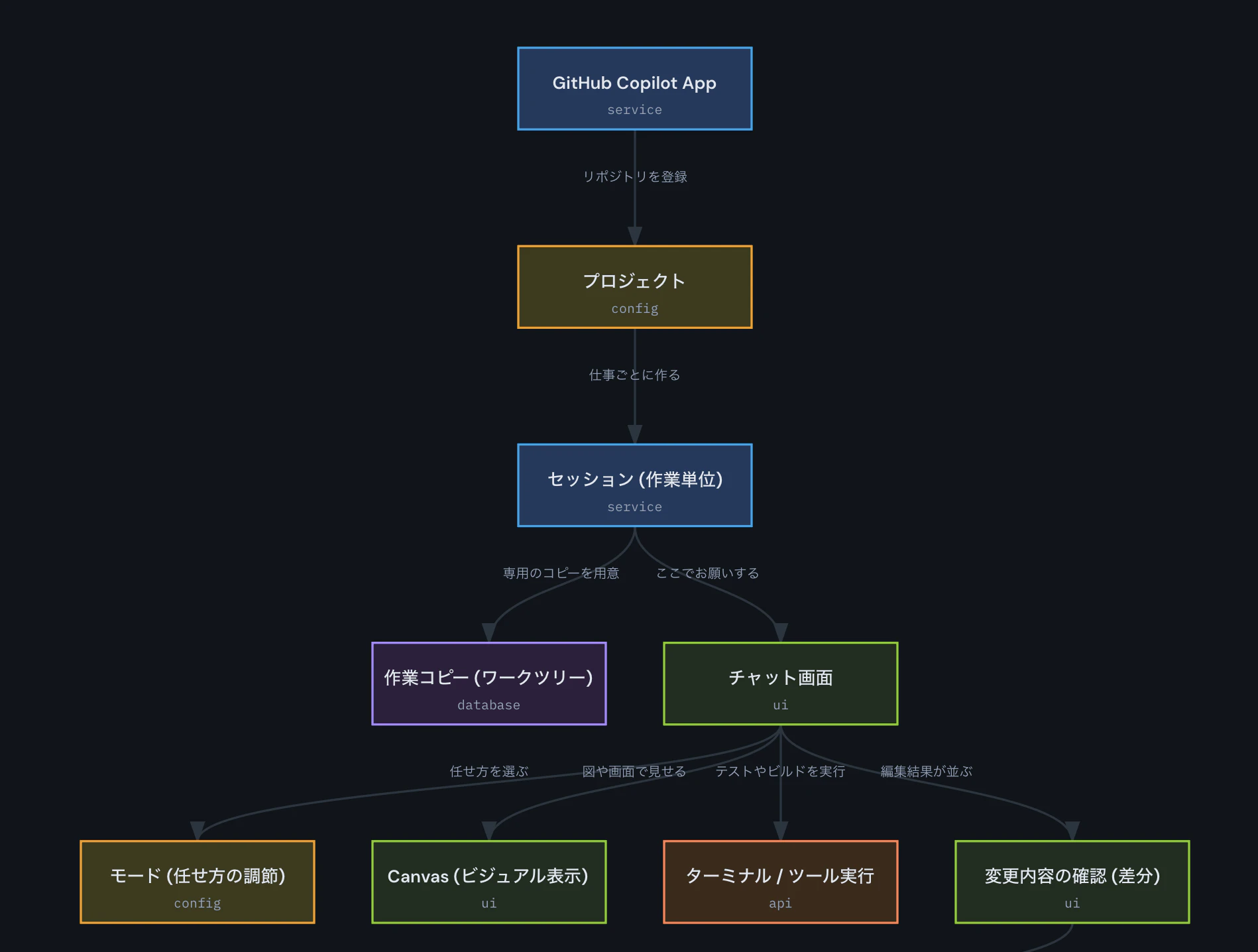This screenshot has width=1258, height=952.
Task: Click the ターミナル / ツール実行 api node
Action: [x=781, y=882]
